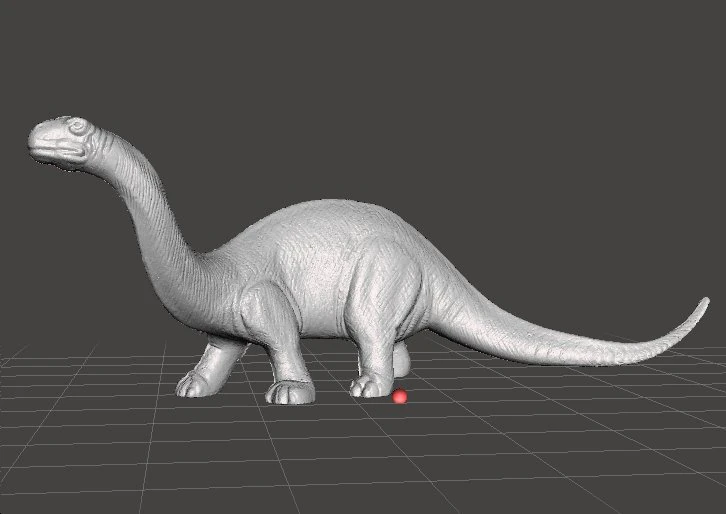Select the red sphere marker near the foot
The height and width of the screenshot is (514, 726).
click(400, 397)
